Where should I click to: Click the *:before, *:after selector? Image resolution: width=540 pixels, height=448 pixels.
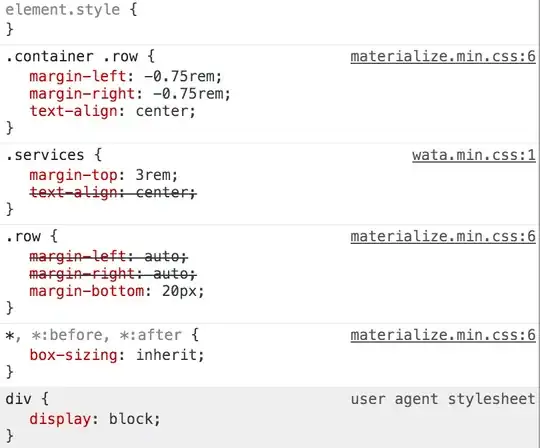point(106,335)
